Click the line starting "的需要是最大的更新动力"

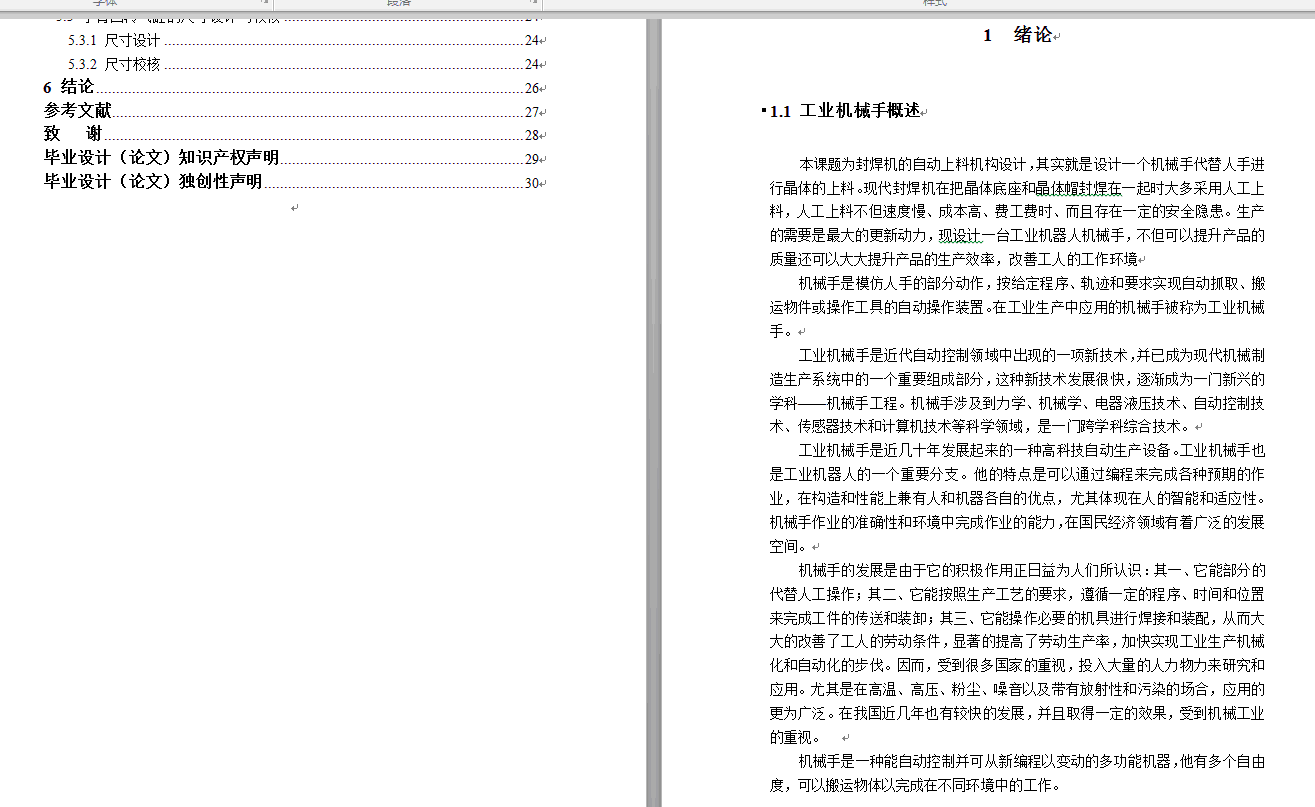(1017, 236)
